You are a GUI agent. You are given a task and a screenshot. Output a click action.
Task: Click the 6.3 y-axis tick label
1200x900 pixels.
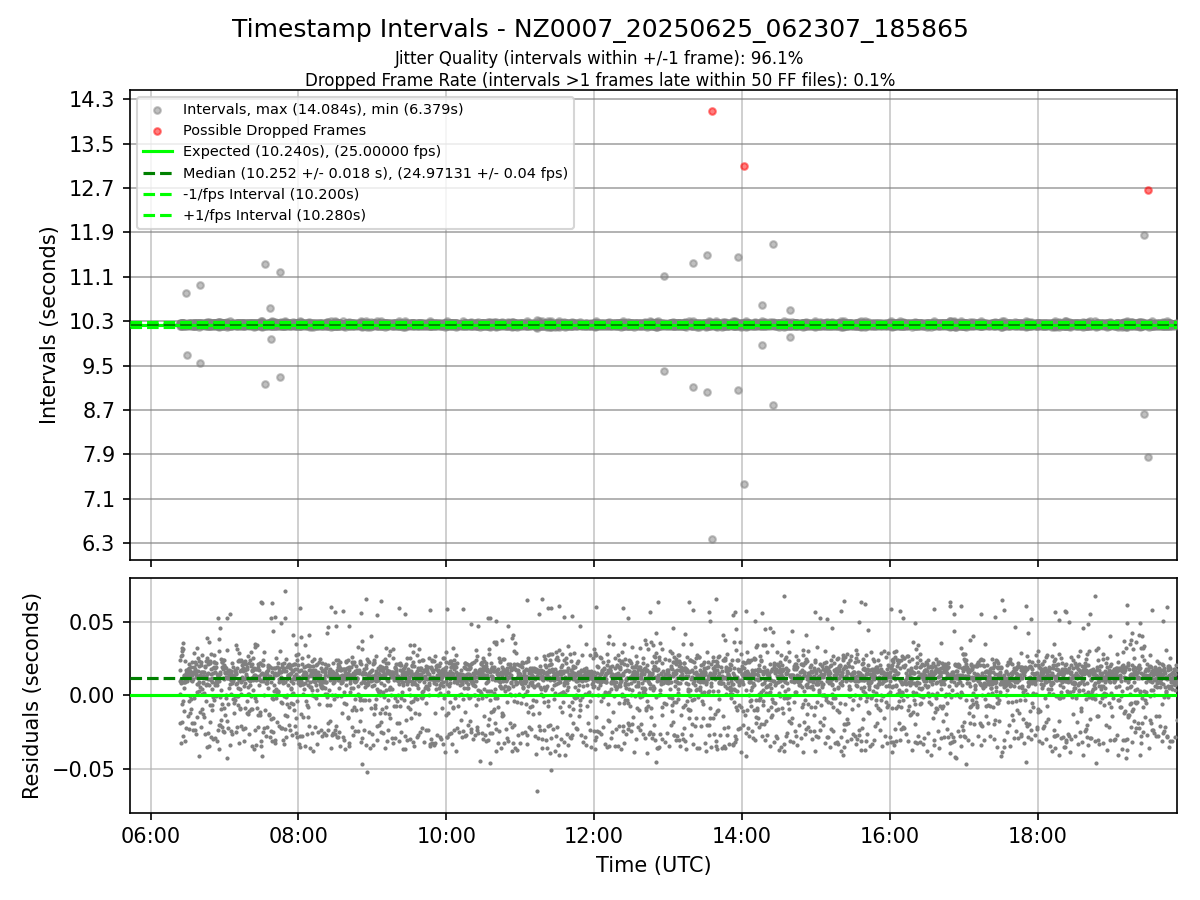click(x=100, y=543)
